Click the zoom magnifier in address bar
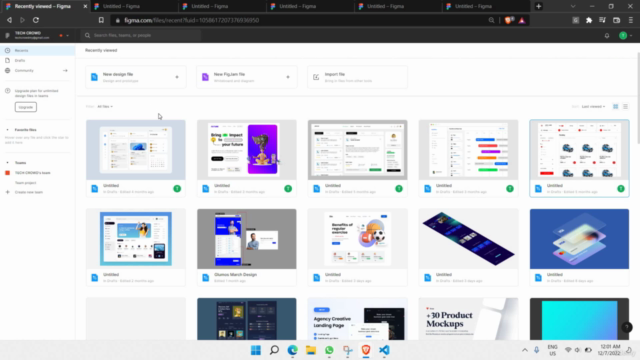640x360 pixels. tap(491, 20)
